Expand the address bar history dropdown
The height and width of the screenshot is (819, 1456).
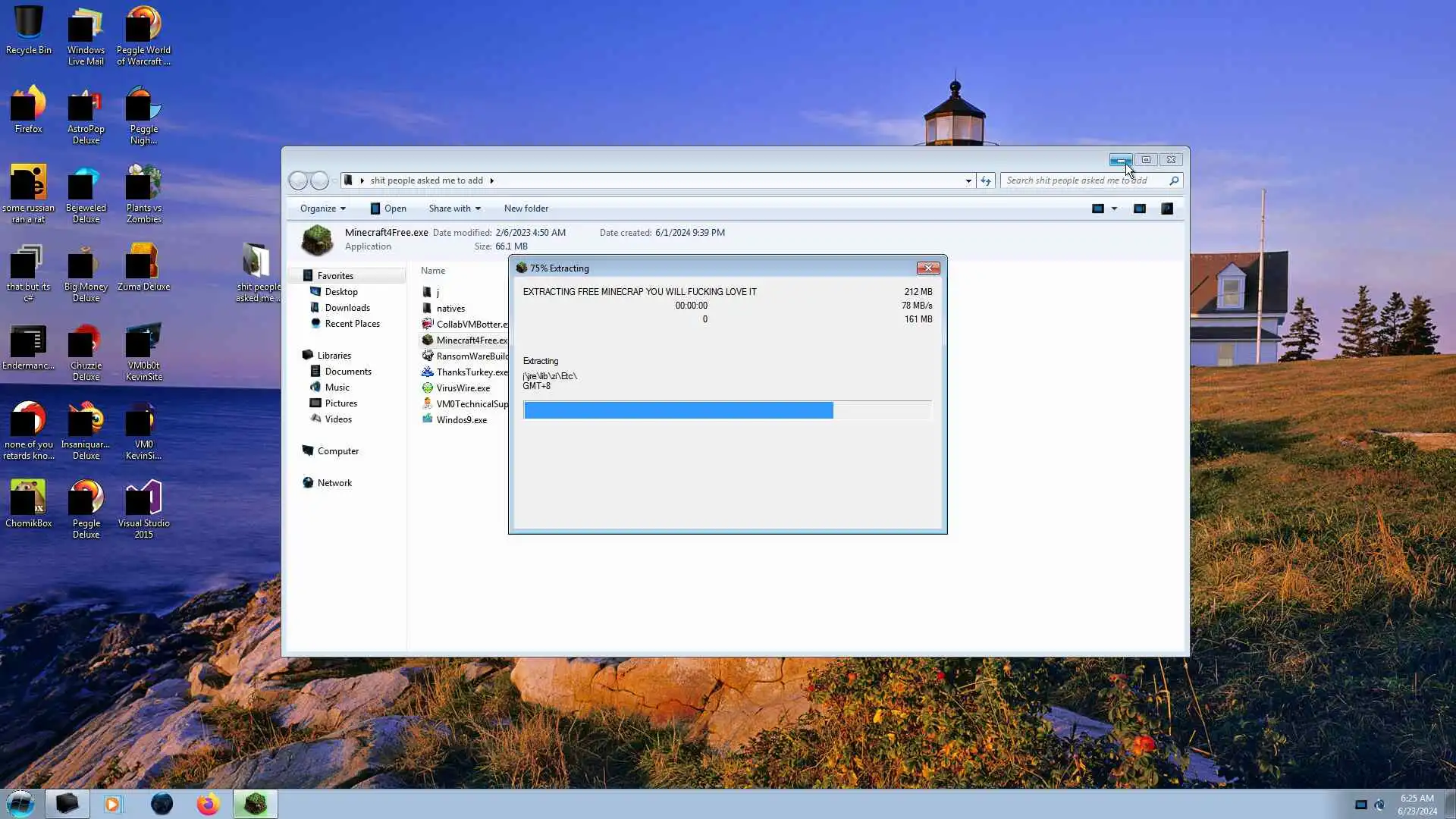[x=968, y=180]
